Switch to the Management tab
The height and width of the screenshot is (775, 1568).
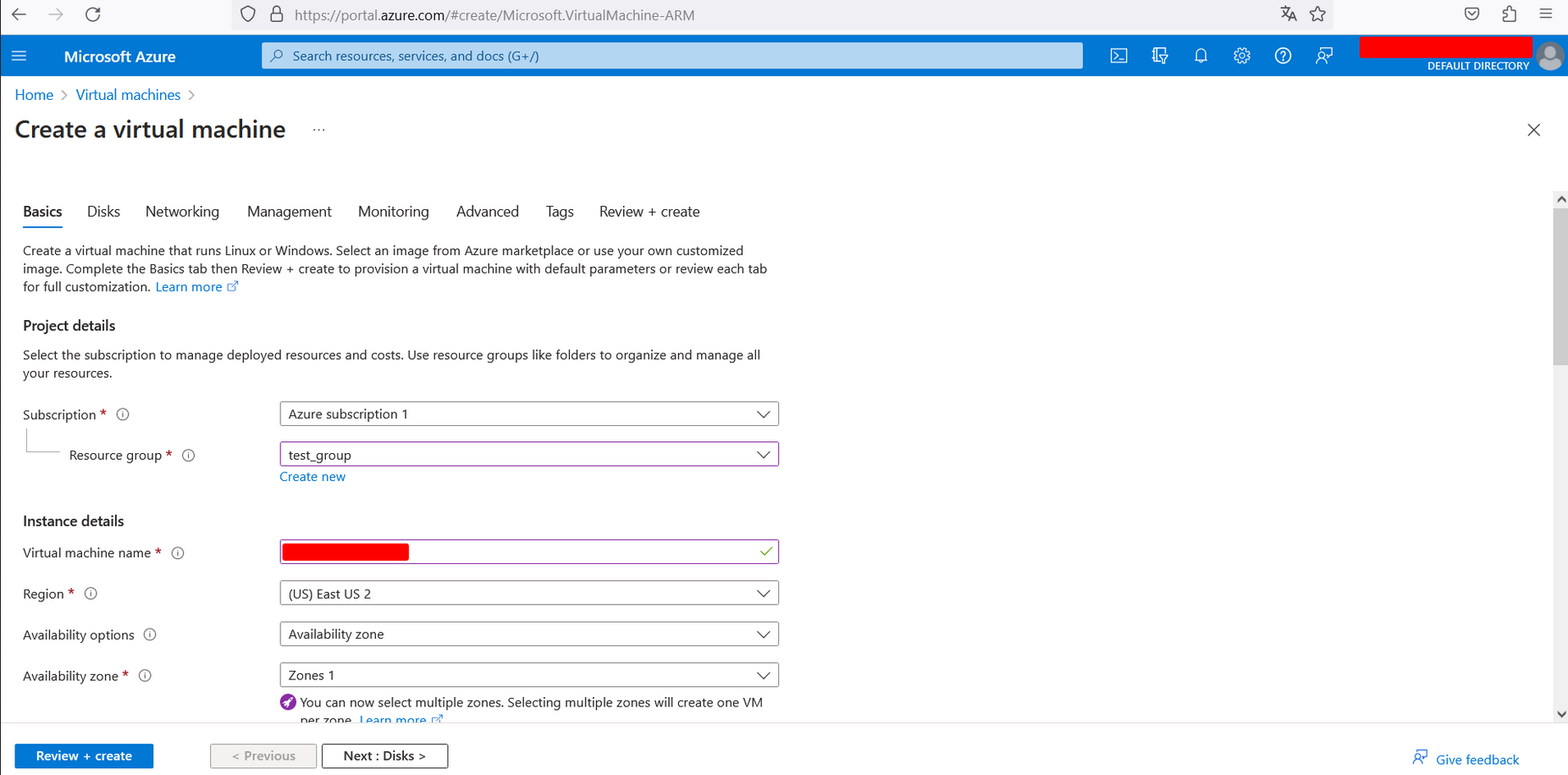pos(290,212)
